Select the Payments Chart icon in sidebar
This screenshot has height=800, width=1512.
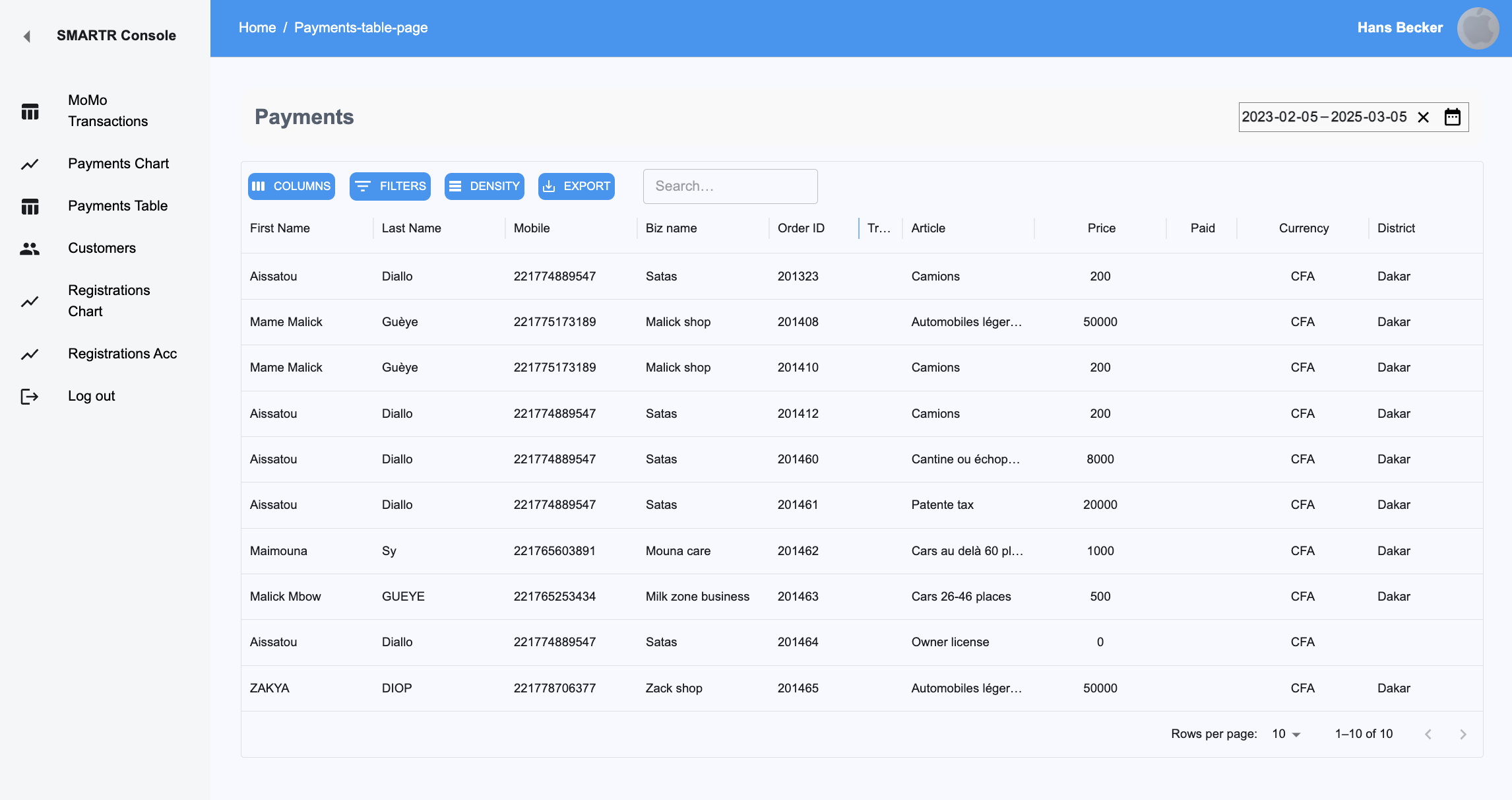(30, 164)
